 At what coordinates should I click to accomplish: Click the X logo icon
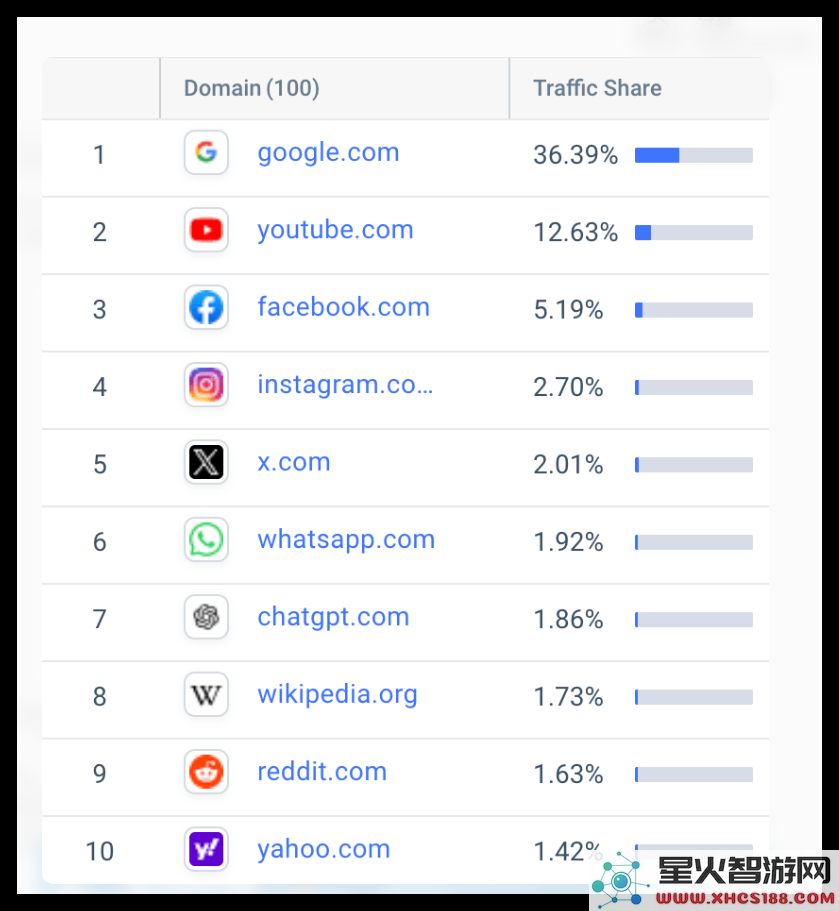pos(206,462)
